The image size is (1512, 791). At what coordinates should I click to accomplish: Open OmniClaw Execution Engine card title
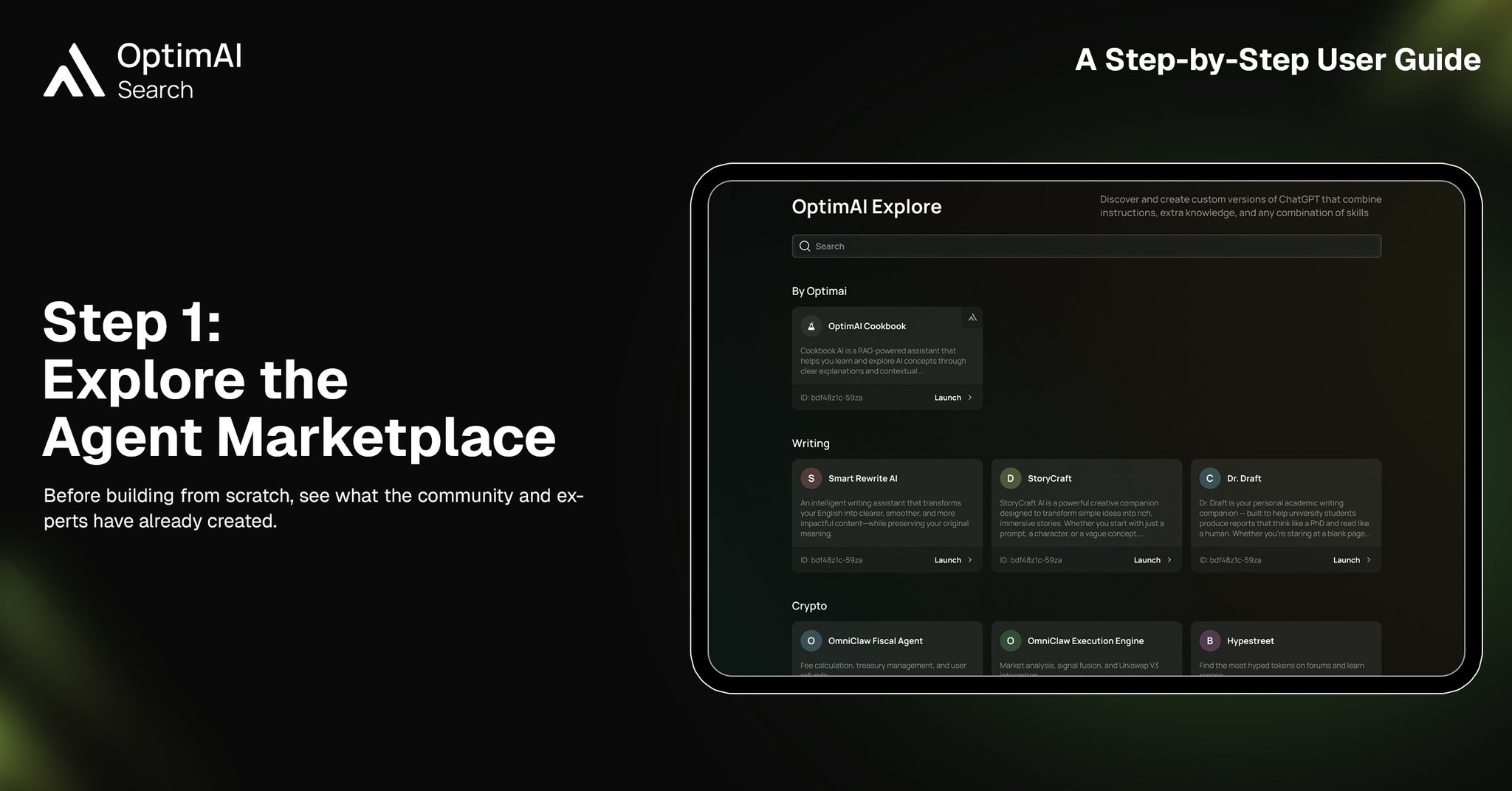tap(1085, 640)
